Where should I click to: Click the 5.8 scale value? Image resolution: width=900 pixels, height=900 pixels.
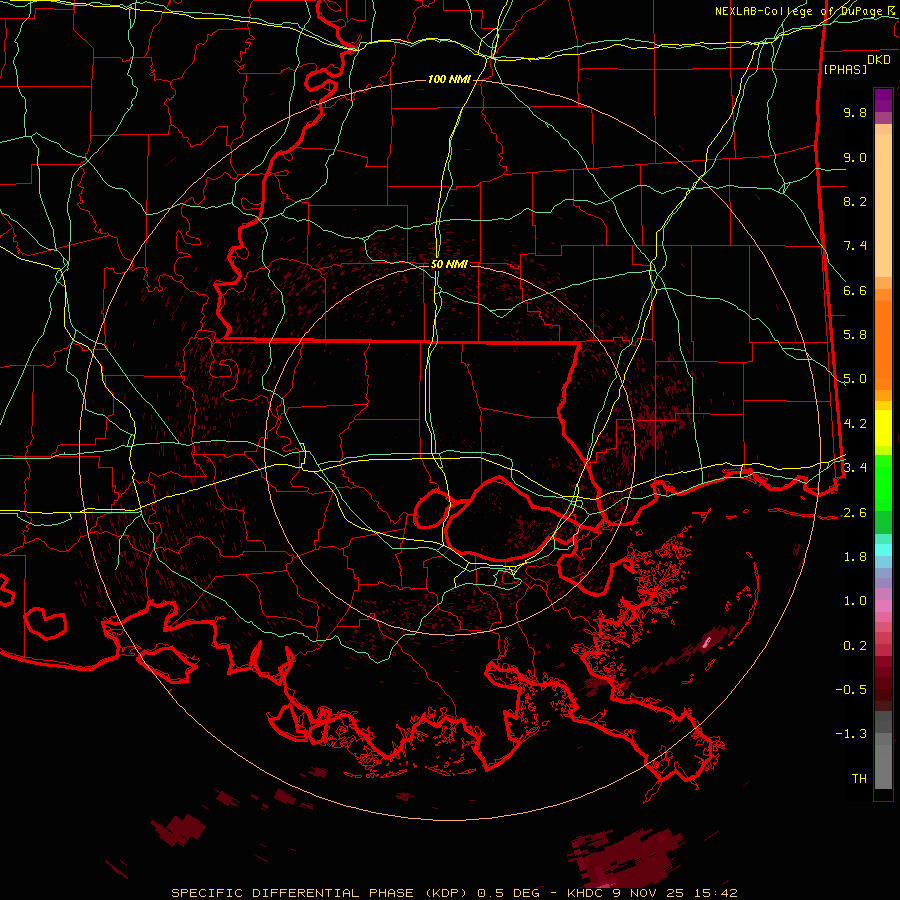(x=855, y=335)
